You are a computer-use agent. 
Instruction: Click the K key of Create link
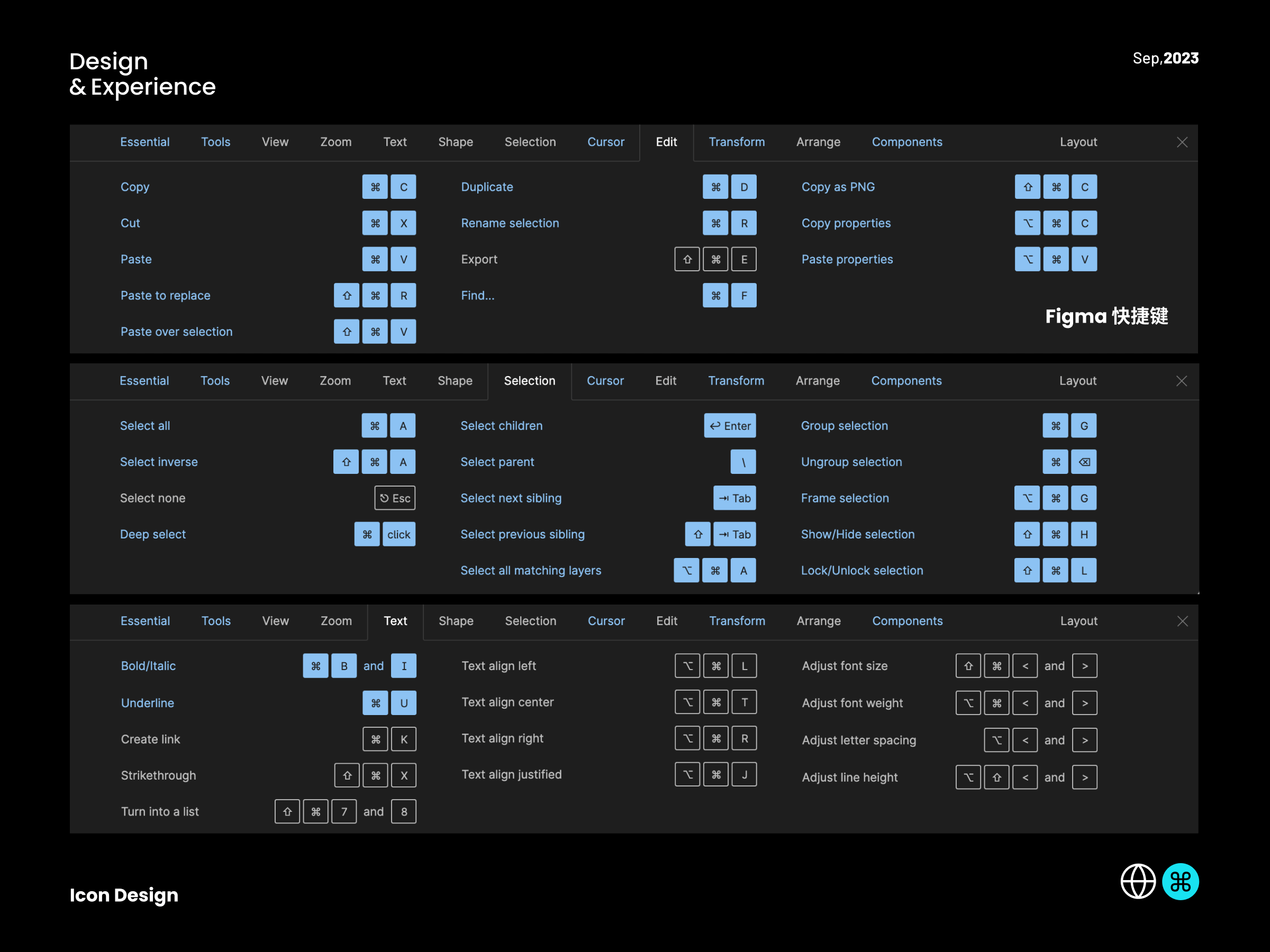point(404,739)
